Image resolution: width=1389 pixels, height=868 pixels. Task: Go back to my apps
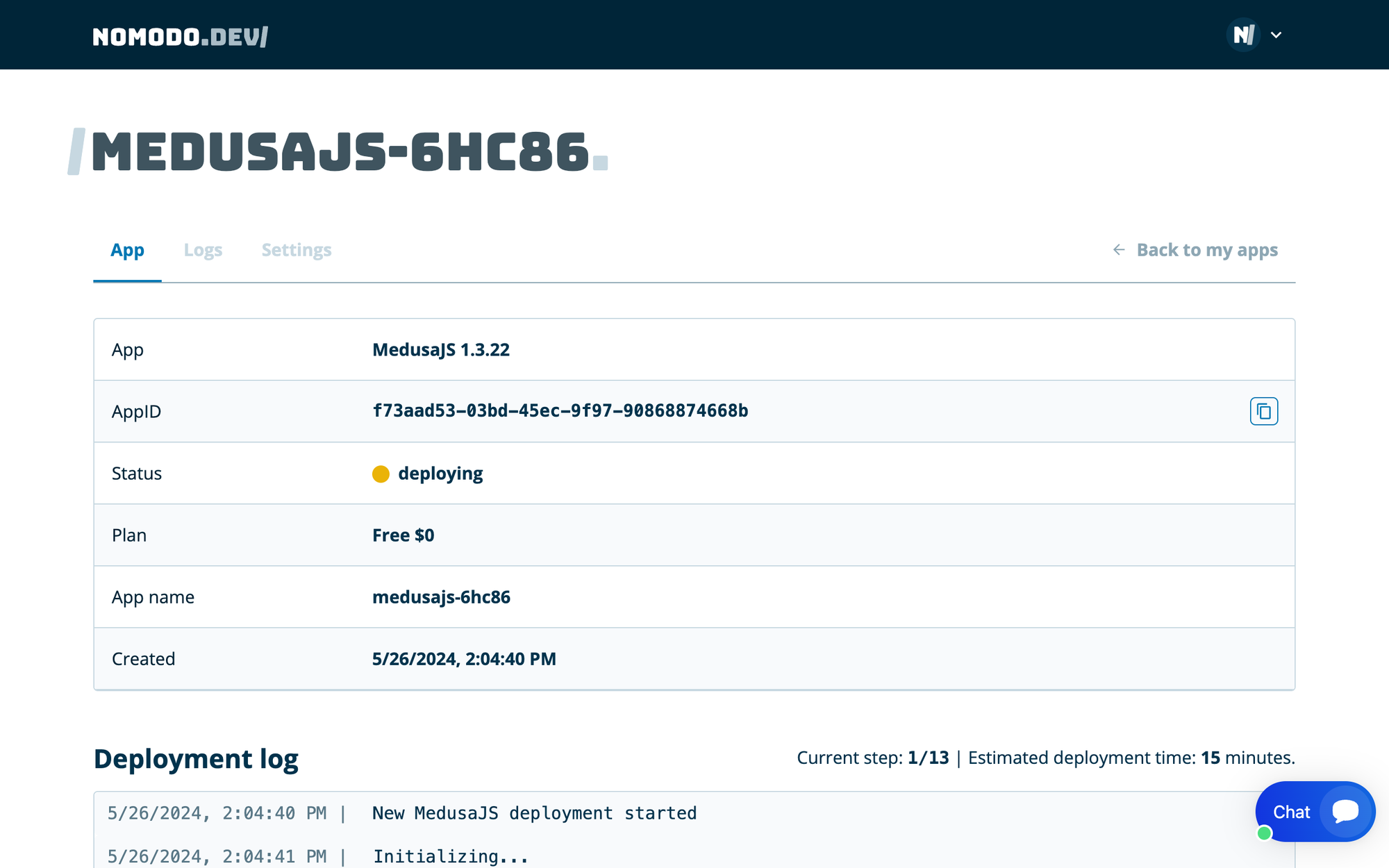(1206, 250)
